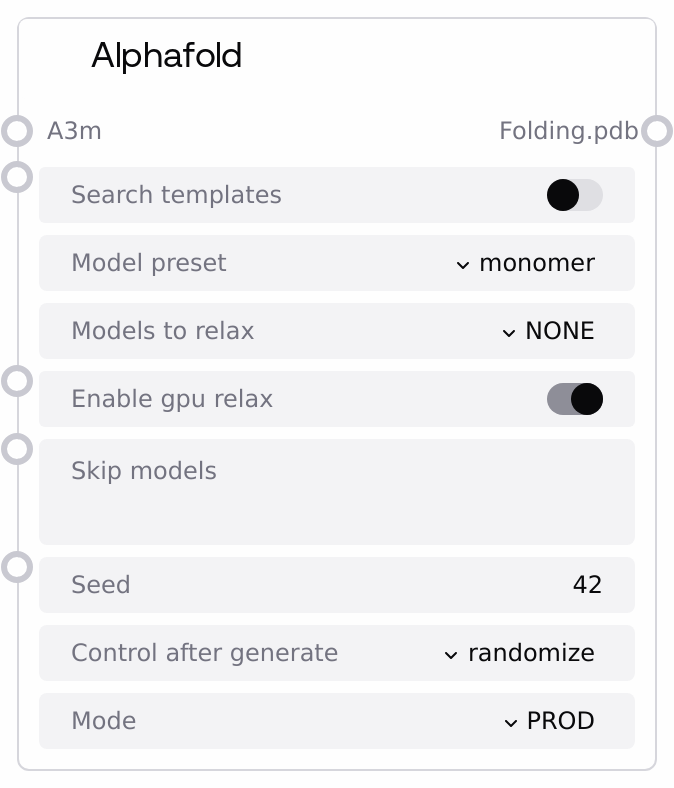The width and height of the screenshot is (674, 788).
Task: Click the Skip models input socket
Action: click(x=17, y=449)
